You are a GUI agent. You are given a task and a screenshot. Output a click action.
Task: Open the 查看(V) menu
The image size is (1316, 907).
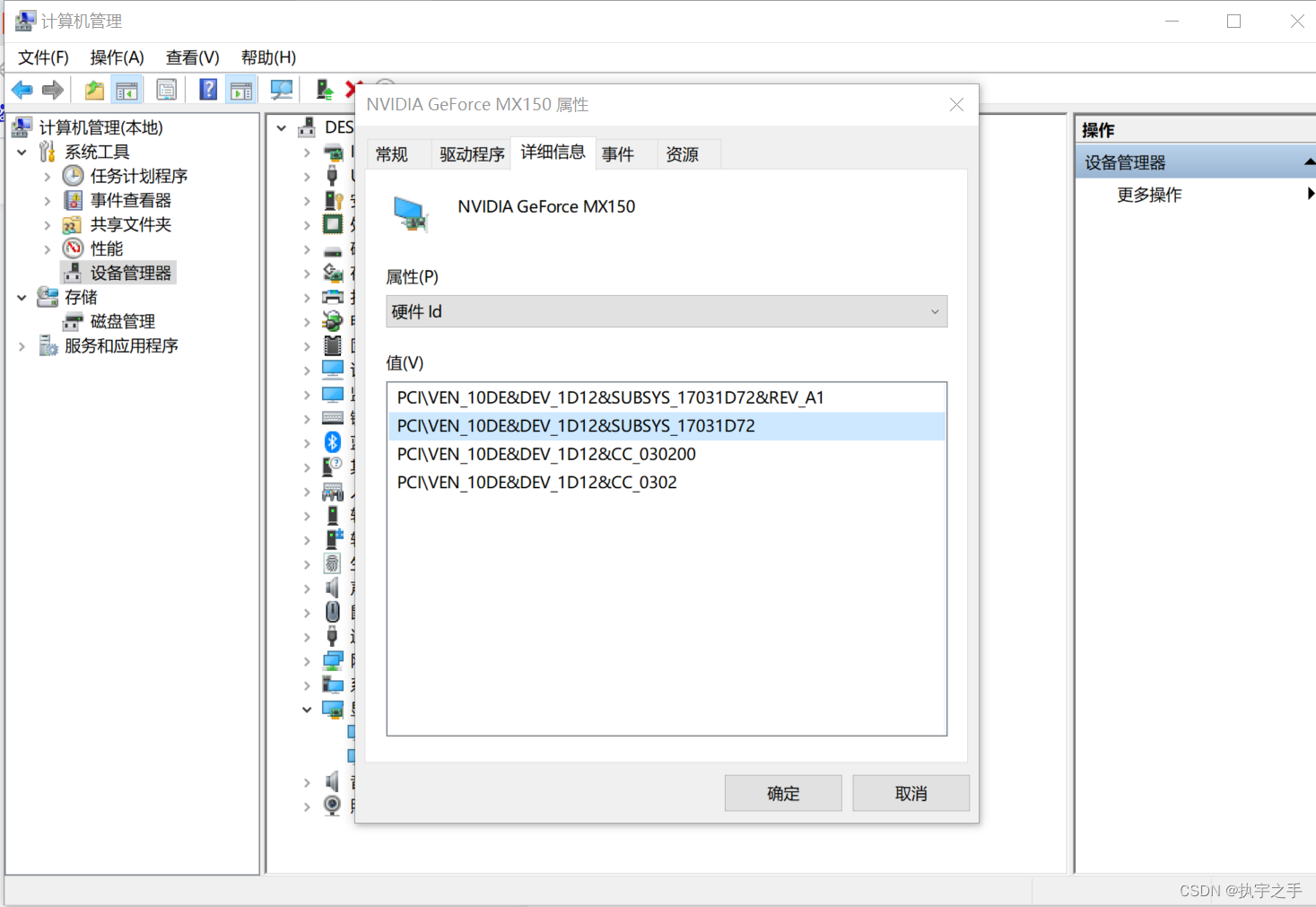pyautogui.click(x=192, y=57)
